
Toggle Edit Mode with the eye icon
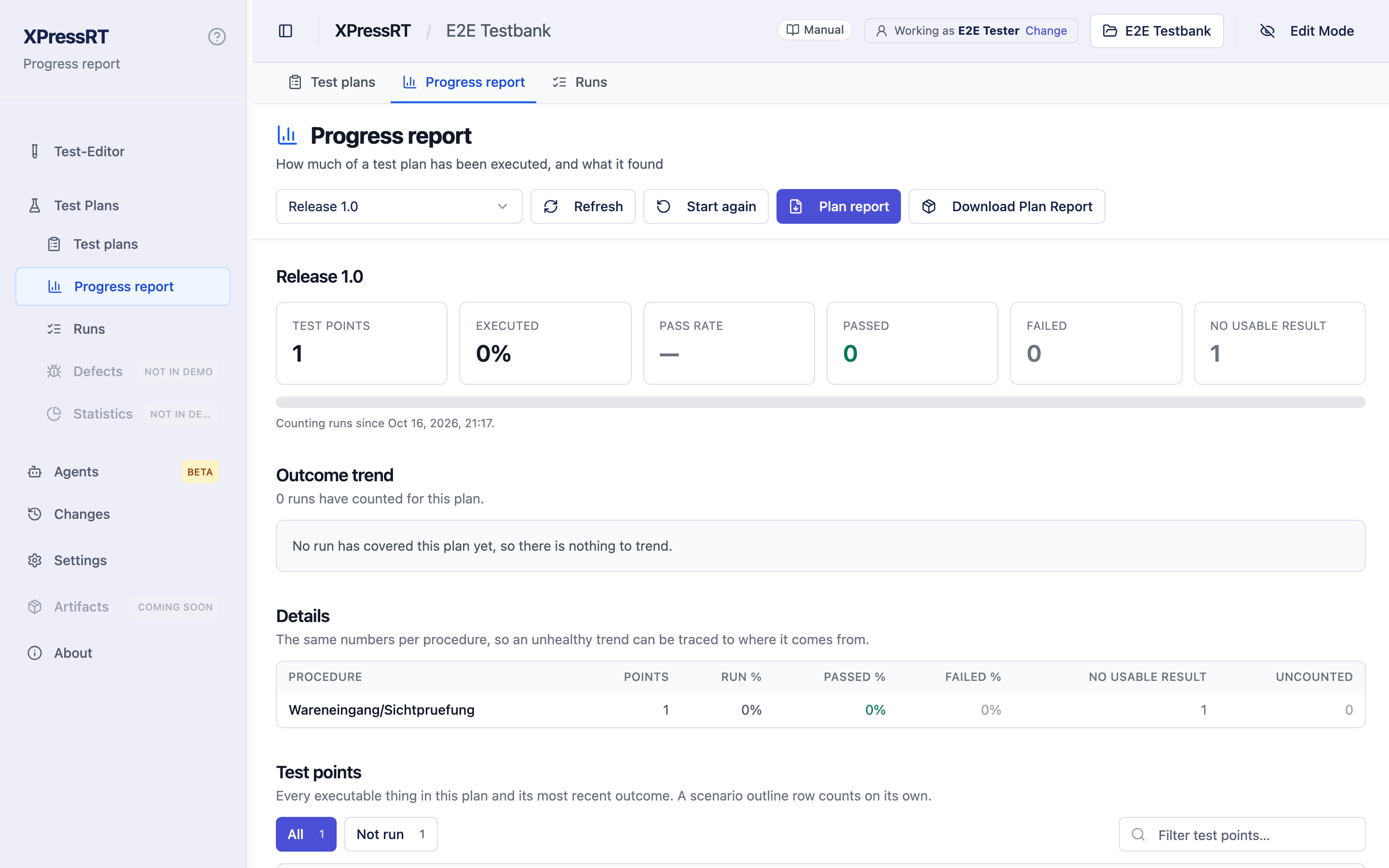tap(1307, 31)
